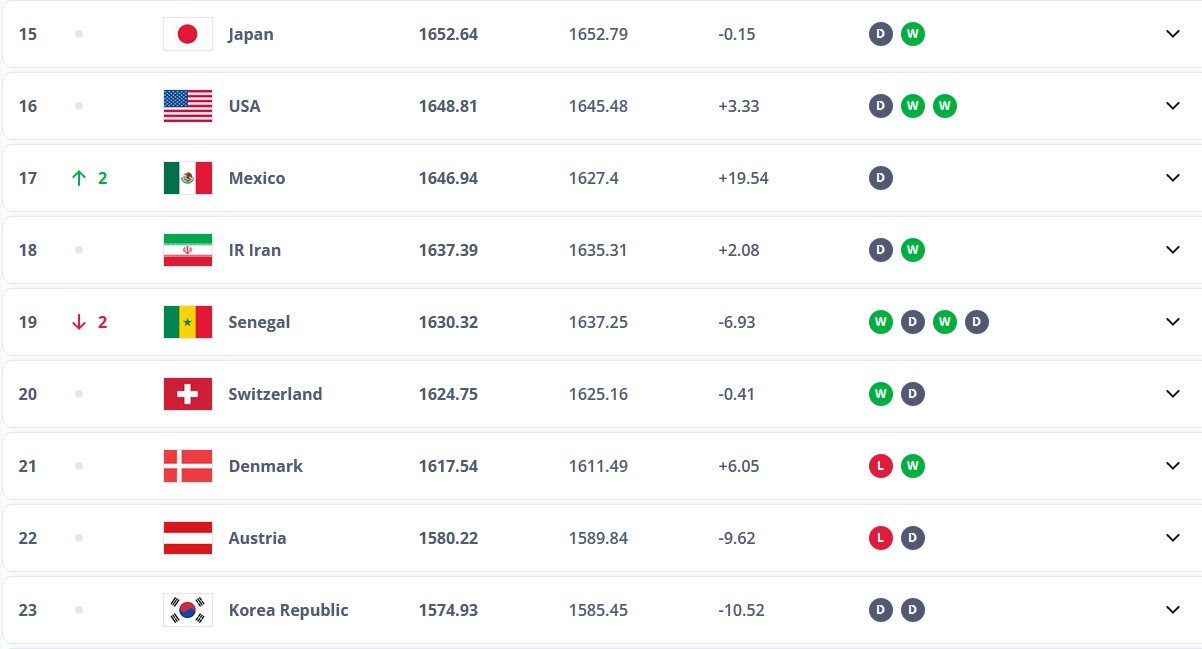
Task: Click Japan's green W match result badge
Action: 912,34
